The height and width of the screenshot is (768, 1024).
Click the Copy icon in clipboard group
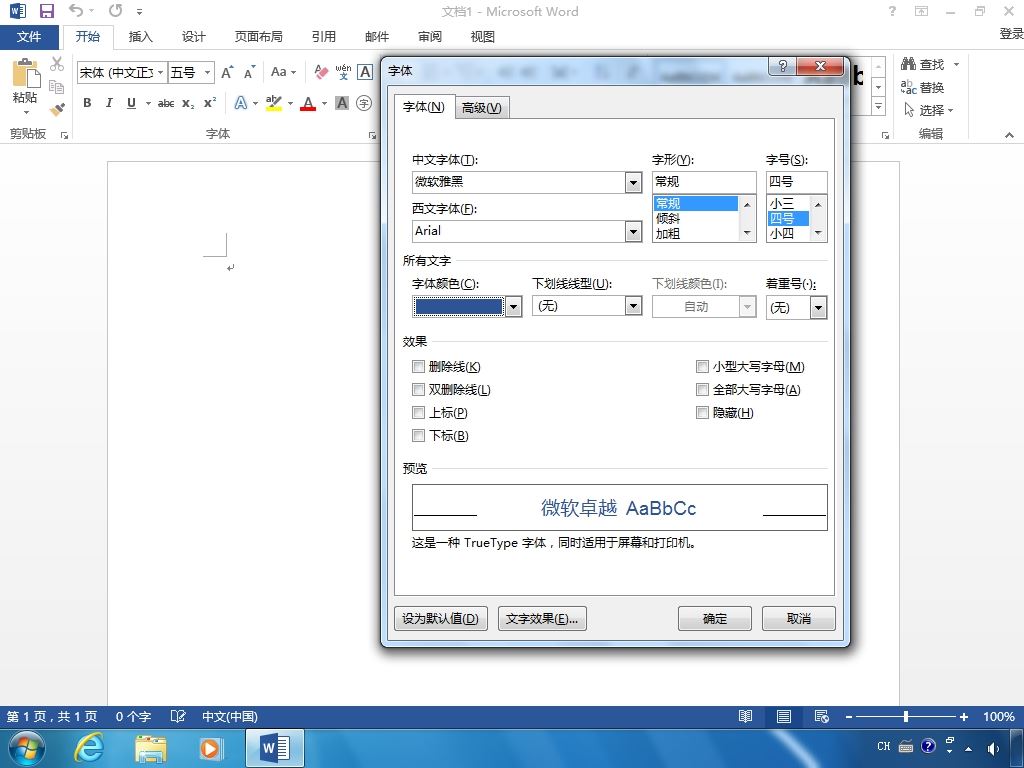[57, 86]
